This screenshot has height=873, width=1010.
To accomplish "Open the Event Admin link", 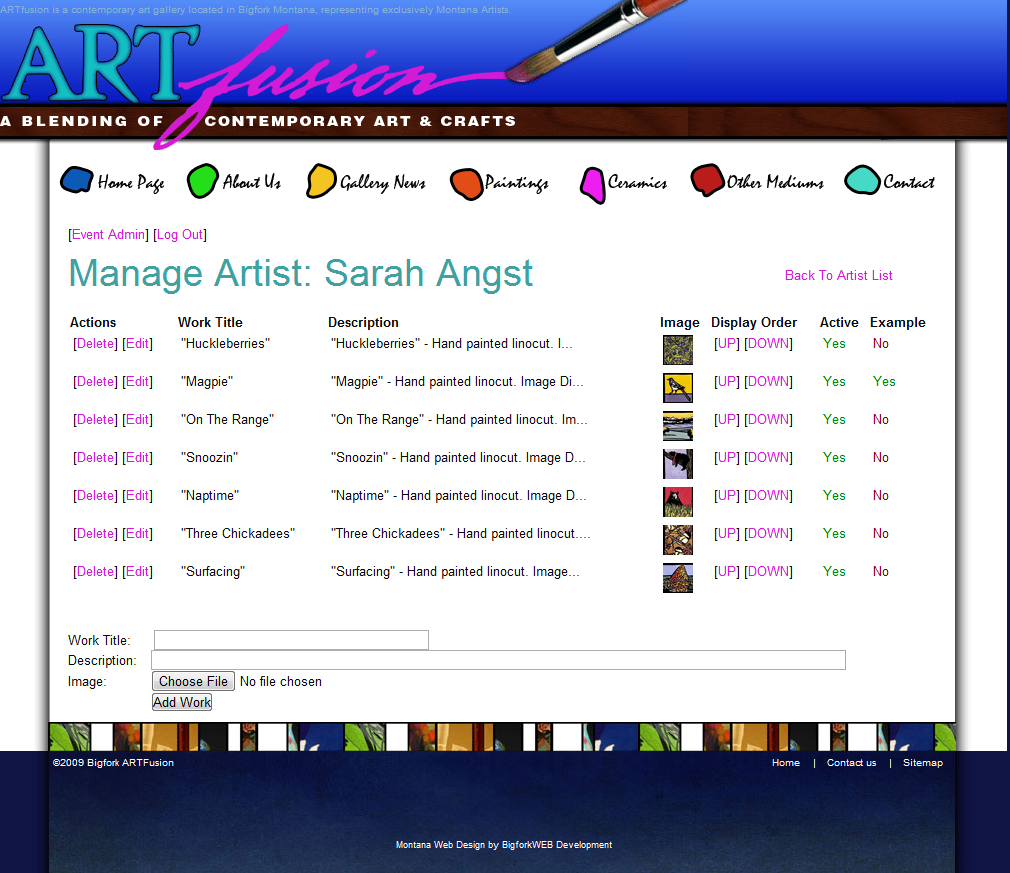I will [108, 235].
